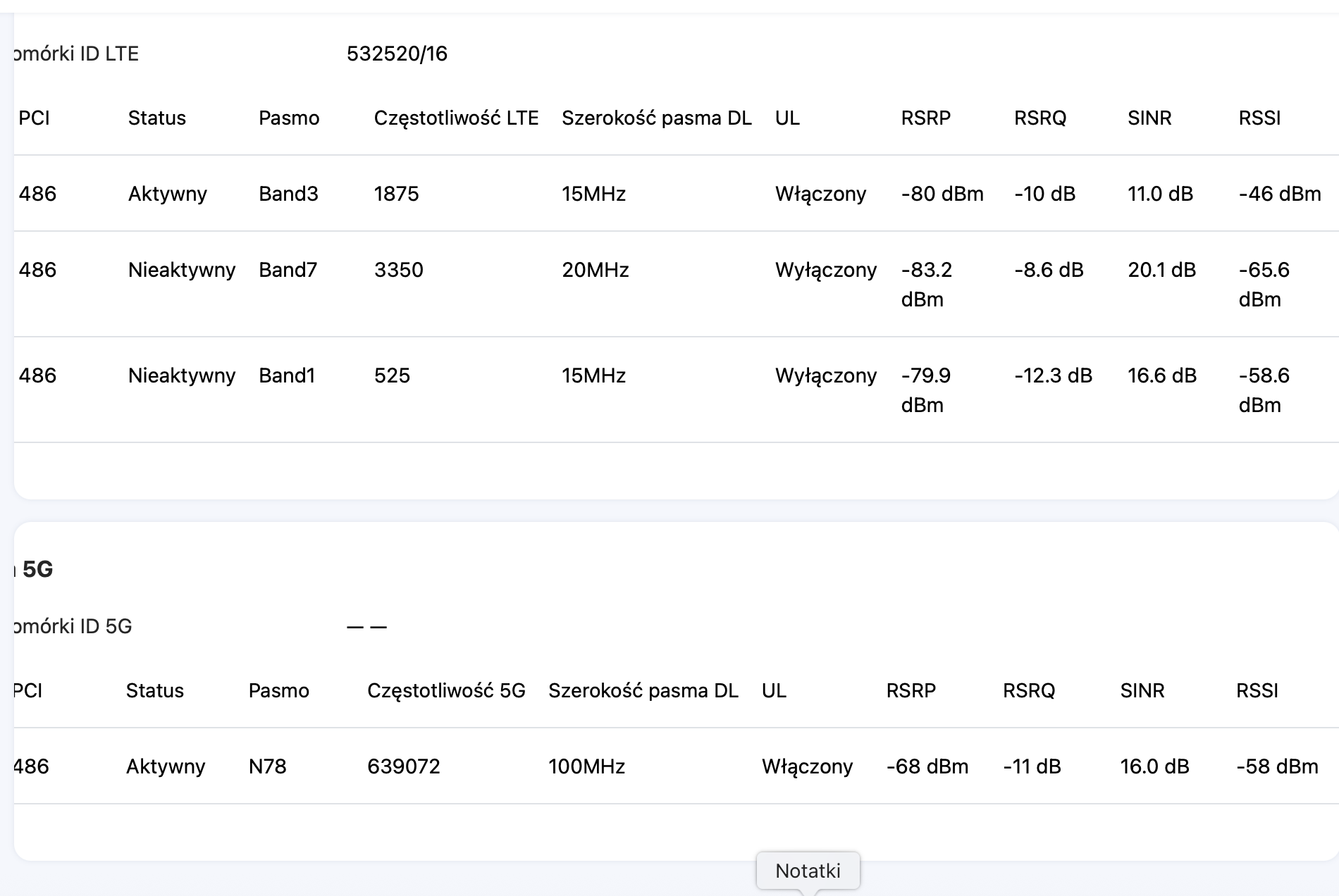This screenshot has width=1339, height=896.
Task: Click the -68 dBm RSRP value
Action: [927, 766]
